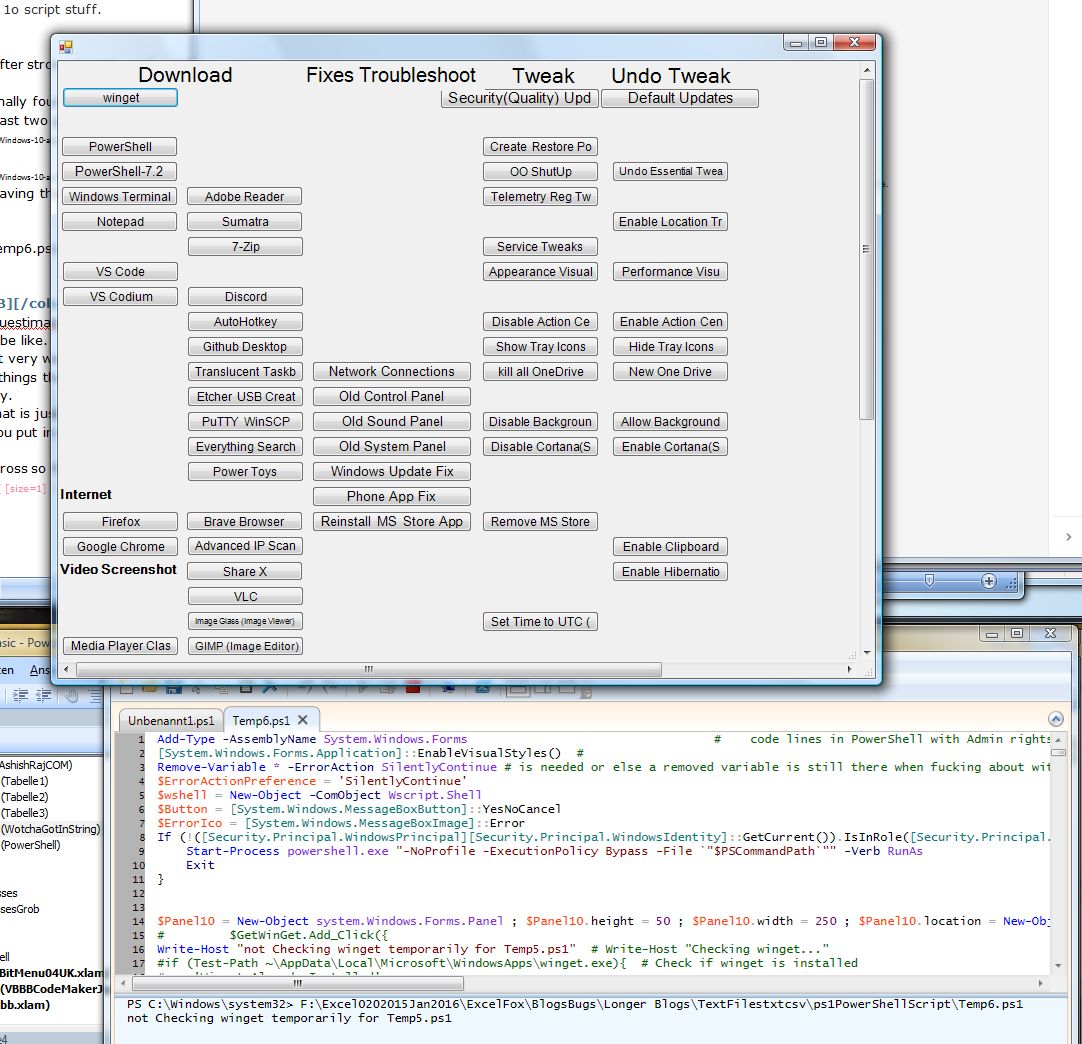Click the PowerShell-7.2 download button

click(119, 171)
